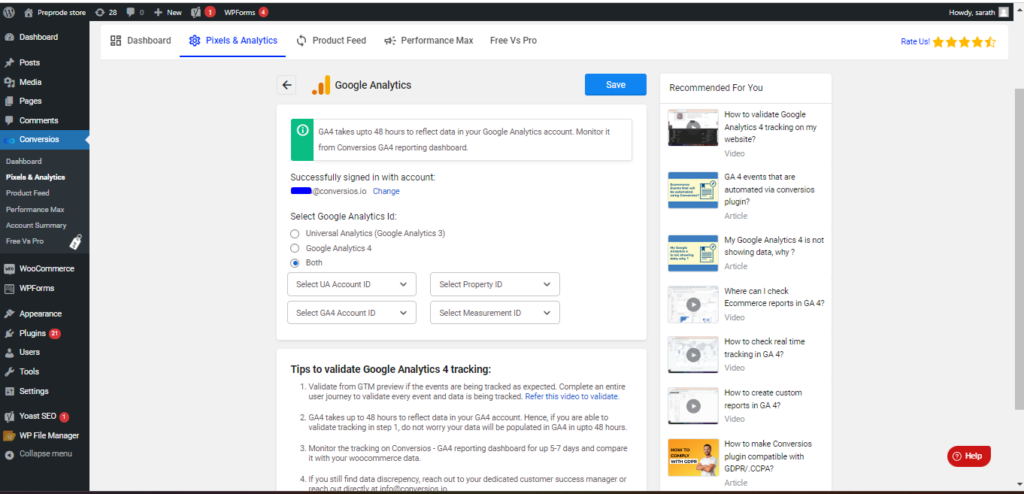Select the Google Analytics 4 radio option

pyautogui.click(x=295, y=248)
